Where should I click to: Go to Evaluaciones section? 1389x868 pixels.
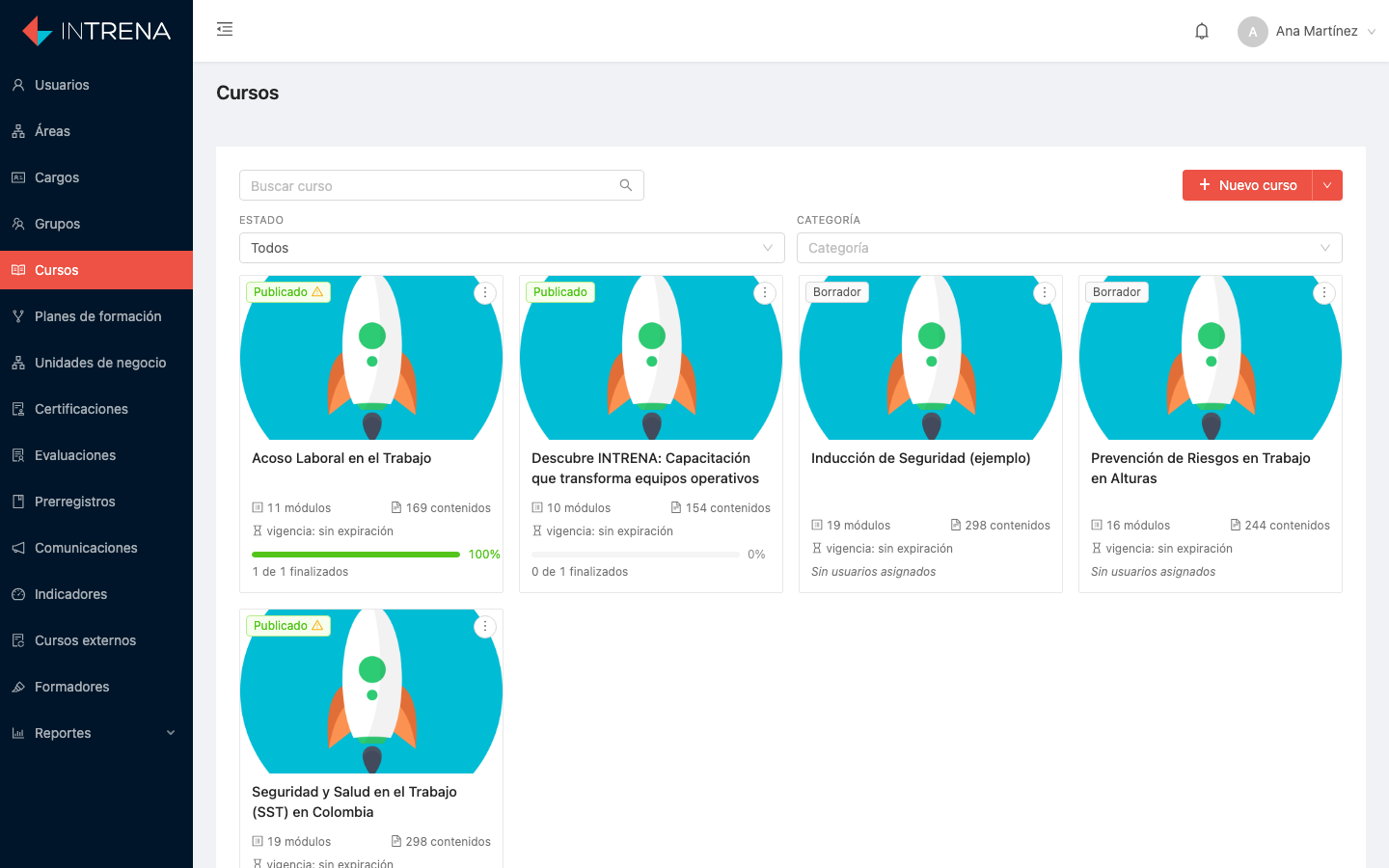(x=96, y=455)
